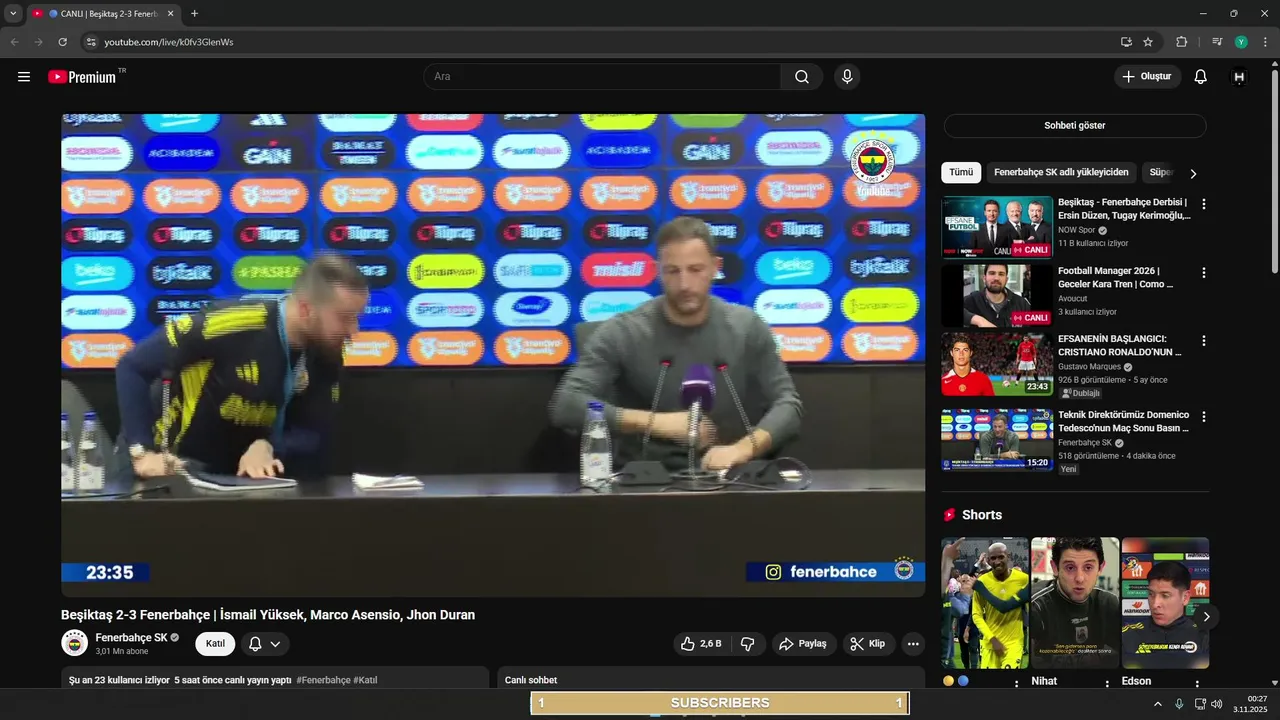
Task: Open the #Fenerbahçe hashtag link
Action: tap(323, 680)
